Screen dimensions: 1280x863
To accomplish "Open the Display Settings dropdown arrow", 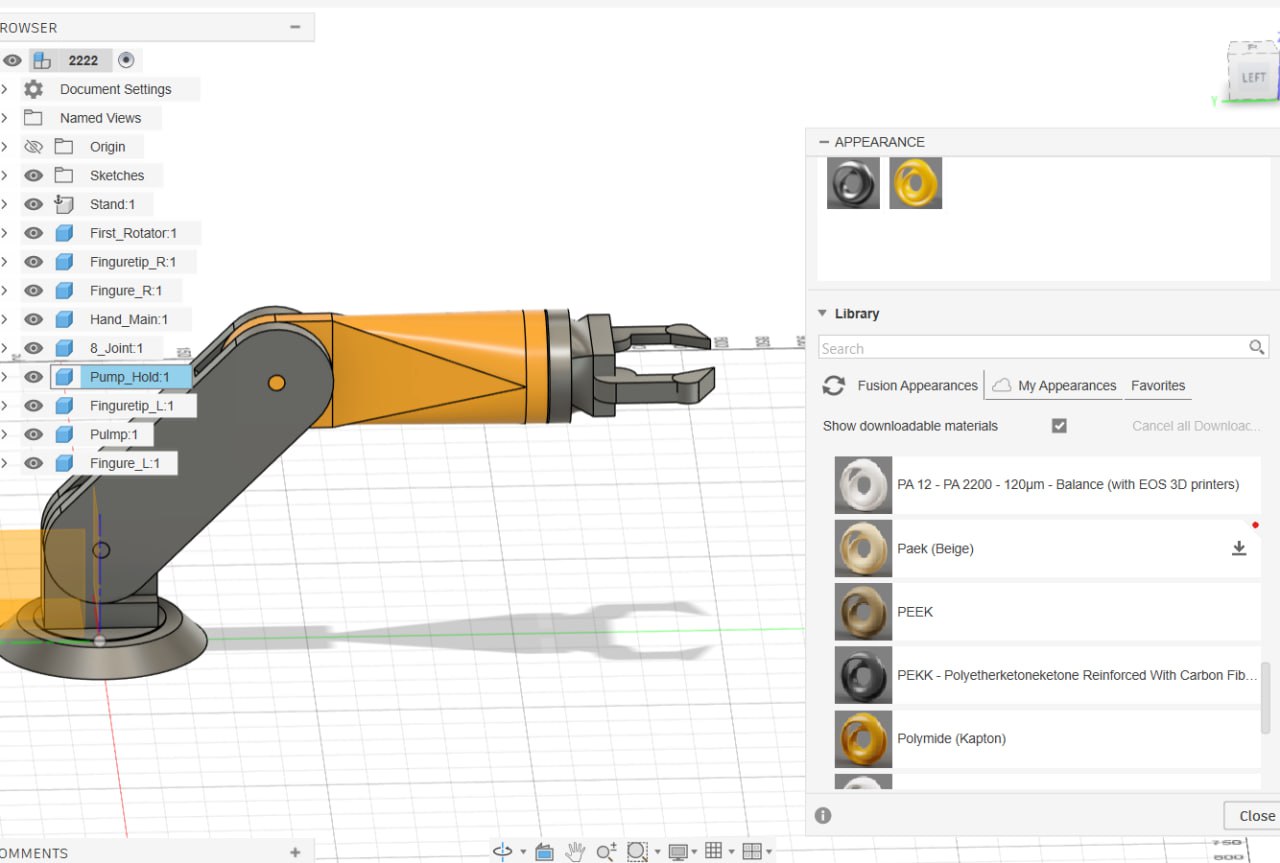I will (x=694, y=853).
